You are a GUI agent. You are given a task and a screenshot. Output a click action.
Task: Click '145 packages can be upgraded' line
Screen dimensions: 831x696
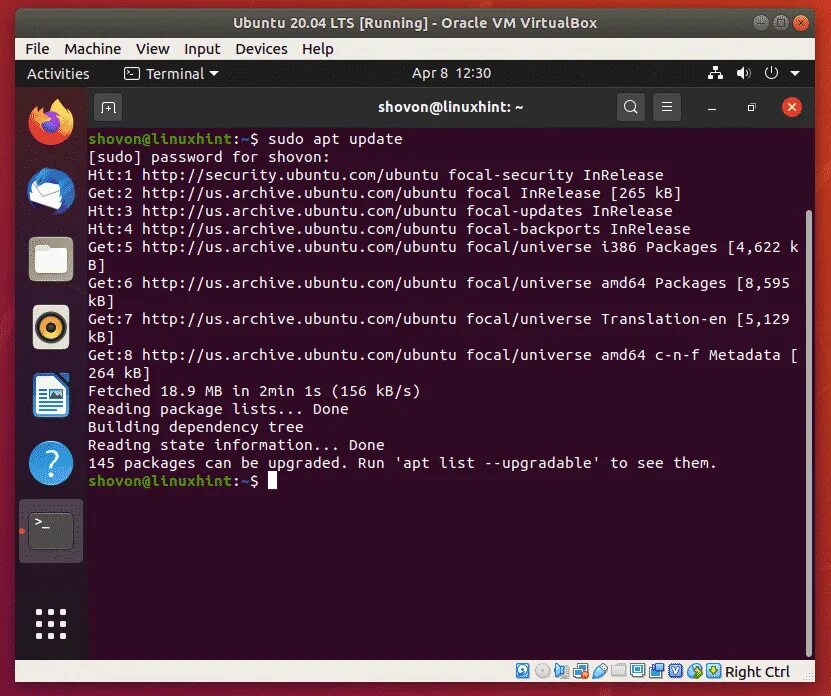pos(402,463)
